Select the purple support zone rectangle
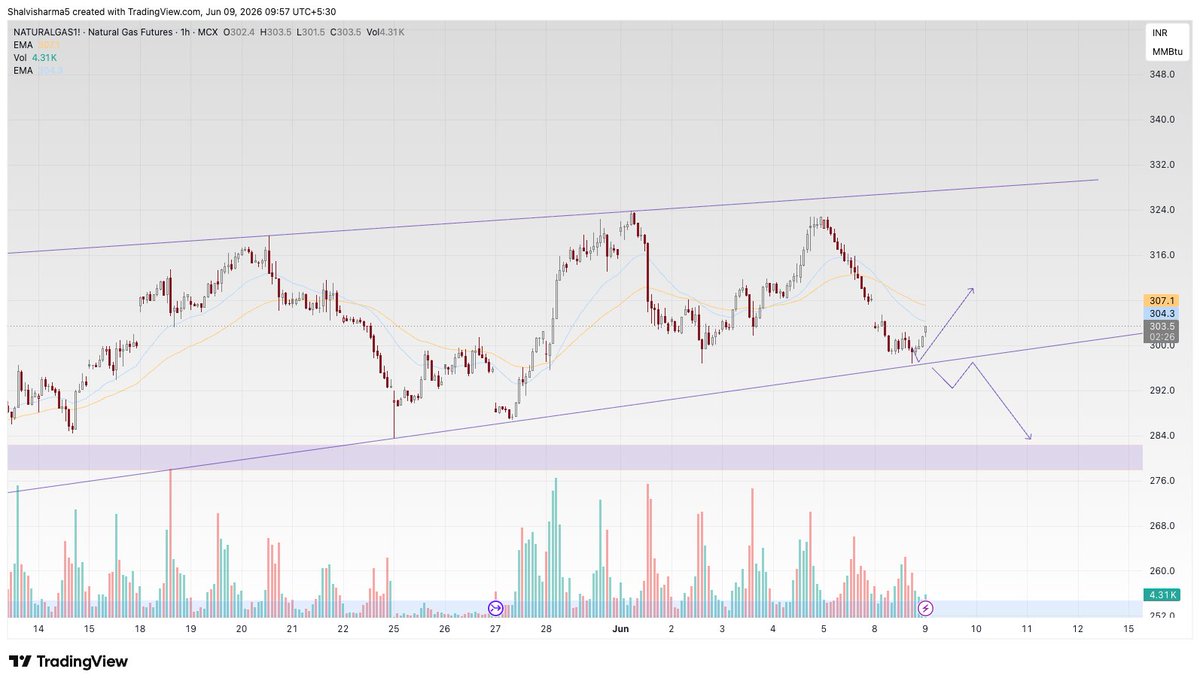The width and height of the screenshot is (1200, 684). (x=575, y=457)
